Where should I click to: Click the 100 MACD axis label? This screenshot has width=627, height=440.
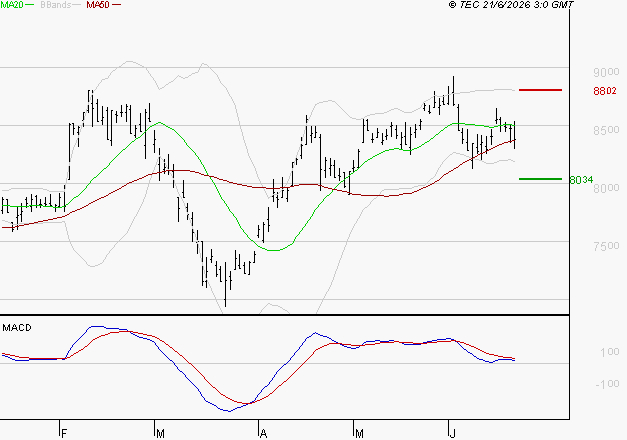pos(609,352)
